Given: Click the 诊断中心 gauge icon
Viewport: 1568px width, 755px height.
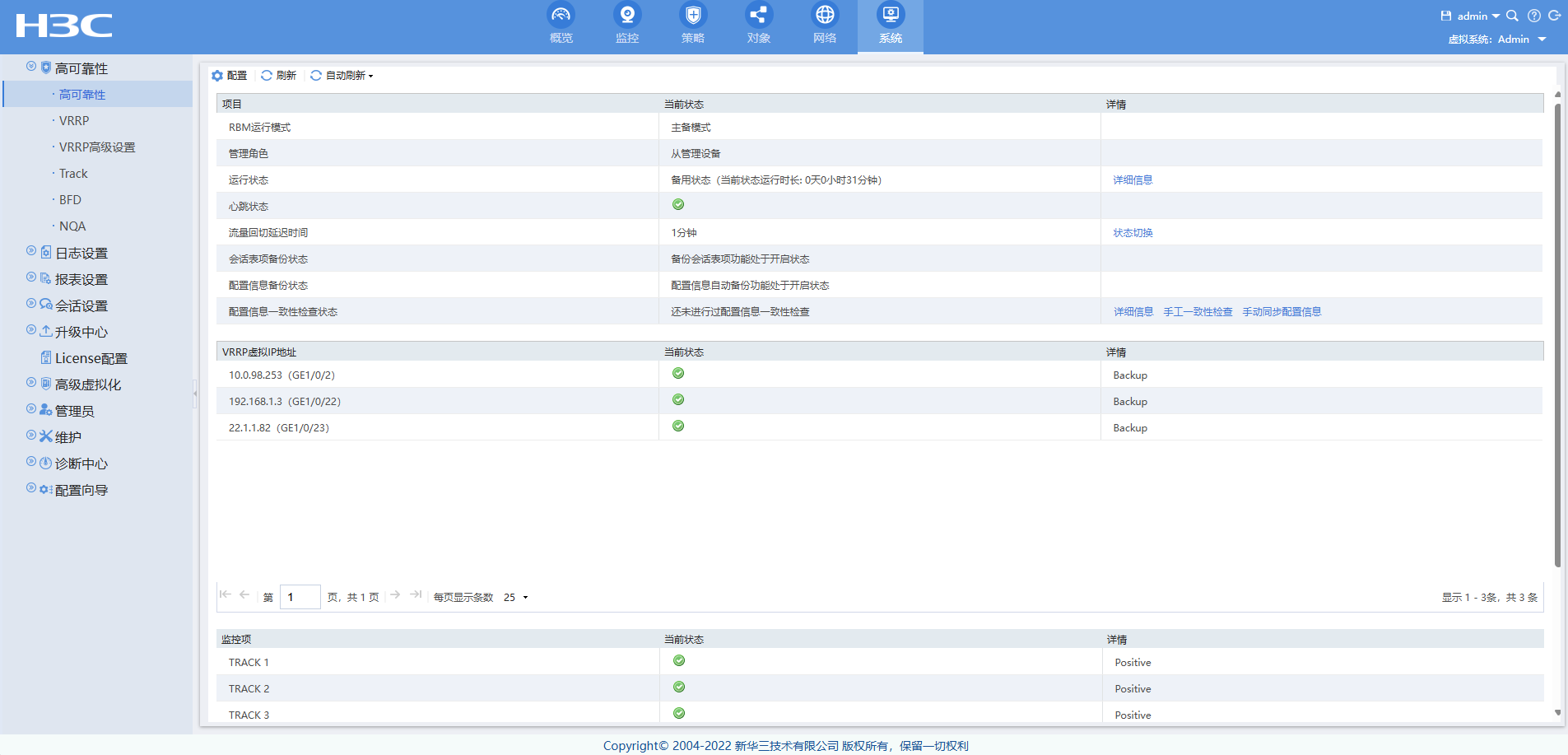Looking at the screenshot, I should [x=46, y=463].
